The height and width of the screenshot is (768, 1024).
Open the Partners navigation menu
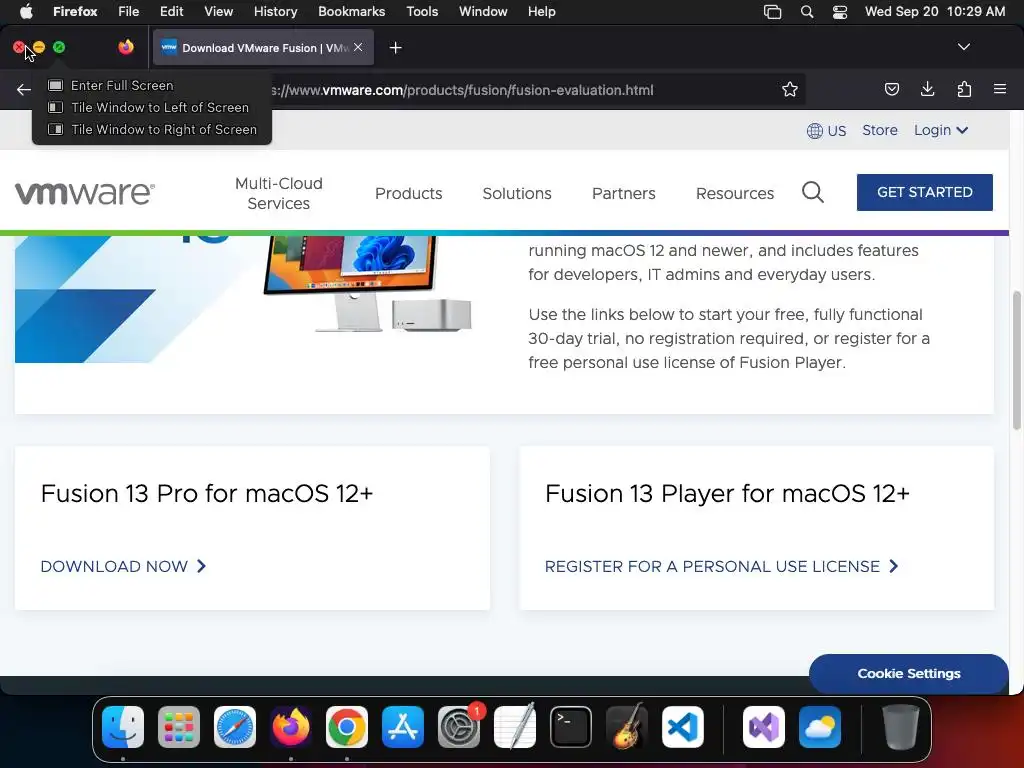[624, 193]
